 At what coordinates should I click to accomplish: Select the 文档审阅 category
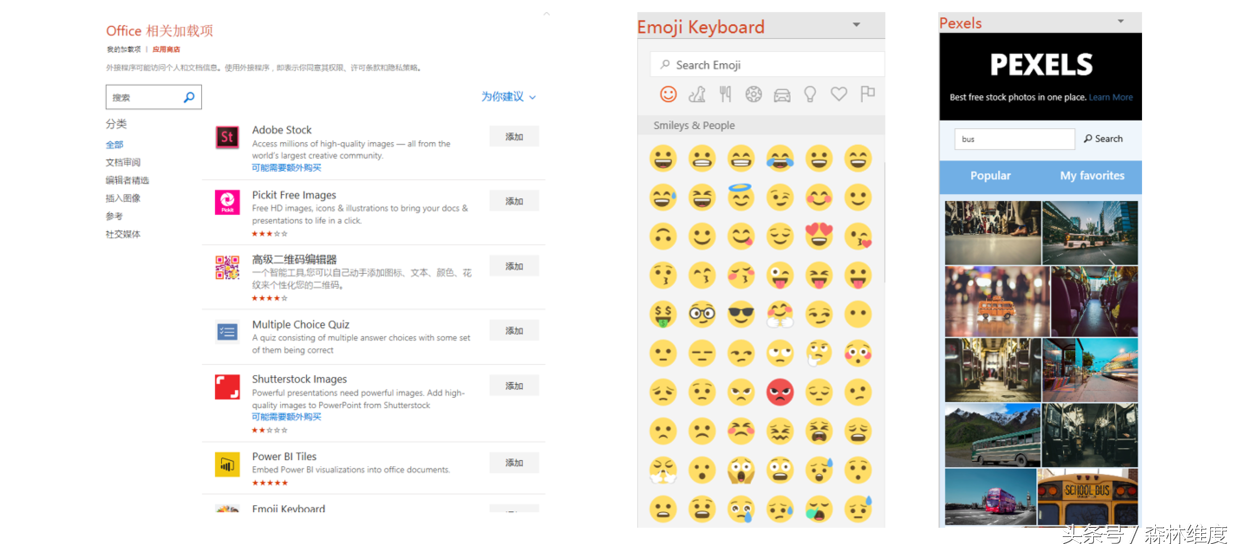pyautogui.click(x=123, y=163)
